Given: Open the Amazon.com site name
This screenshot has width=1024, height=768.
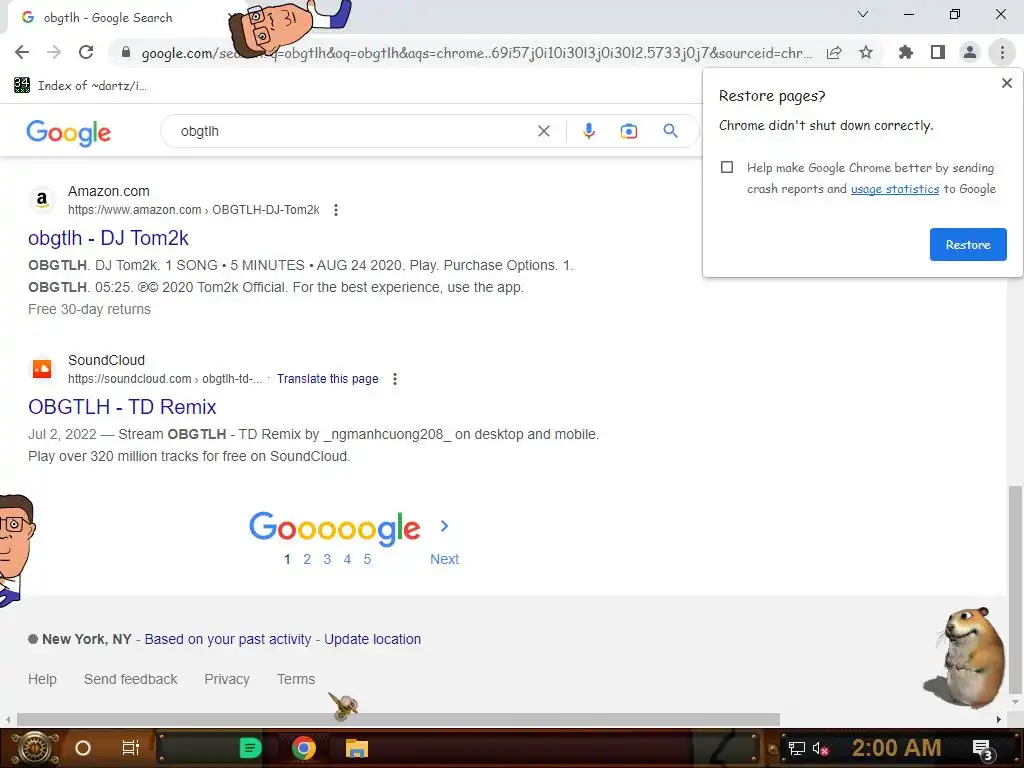Looking at the screenshot, I should pyautogui.click(x=108, y=191).
